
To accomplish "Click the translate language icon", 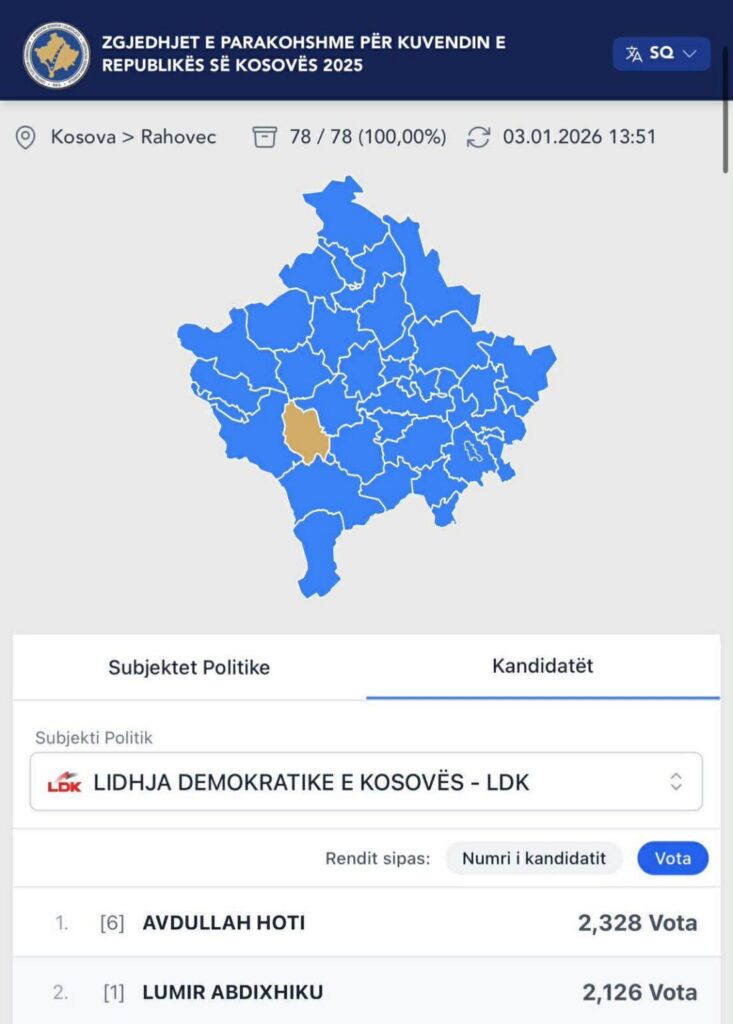I will 634,54.
